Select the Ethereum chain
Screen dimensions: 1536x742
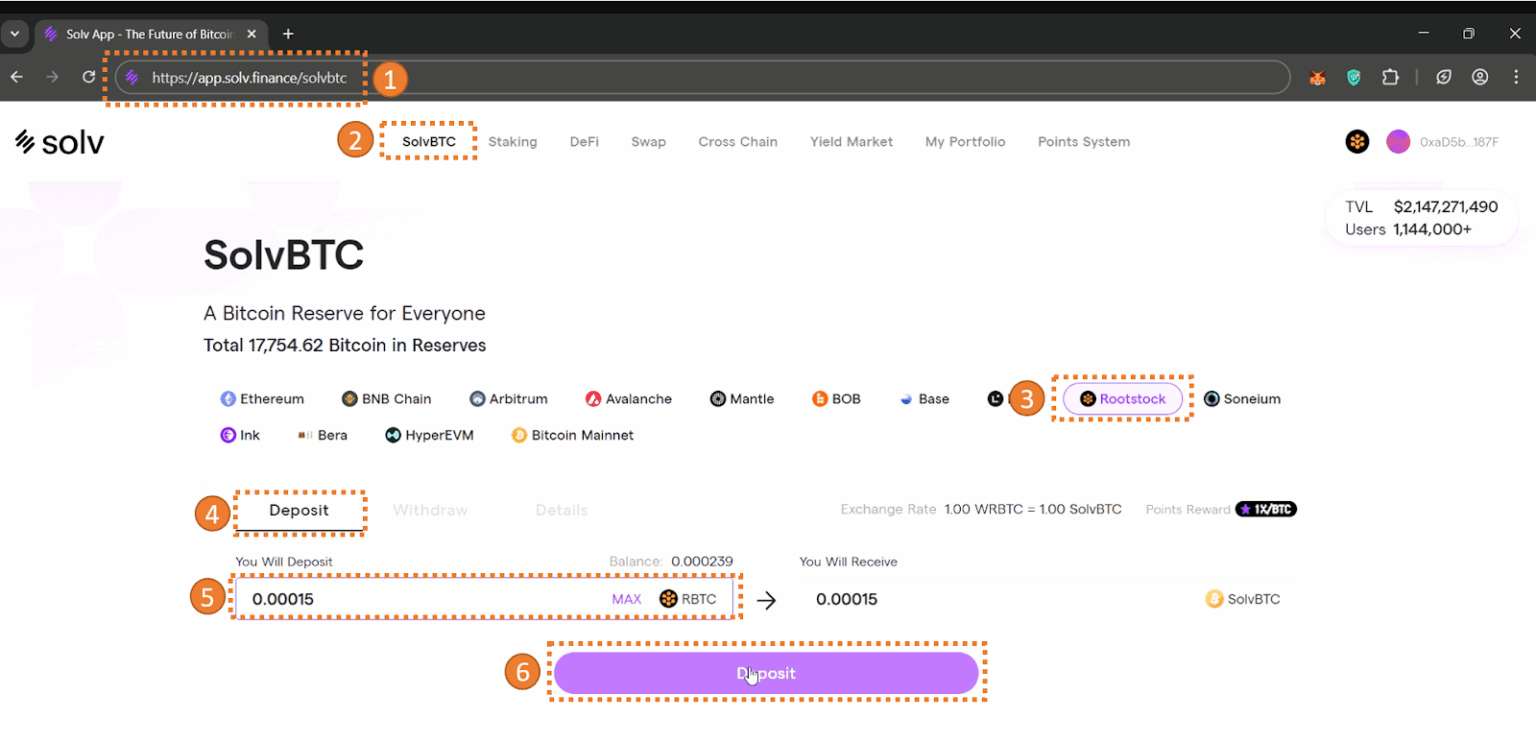point(262,399)
